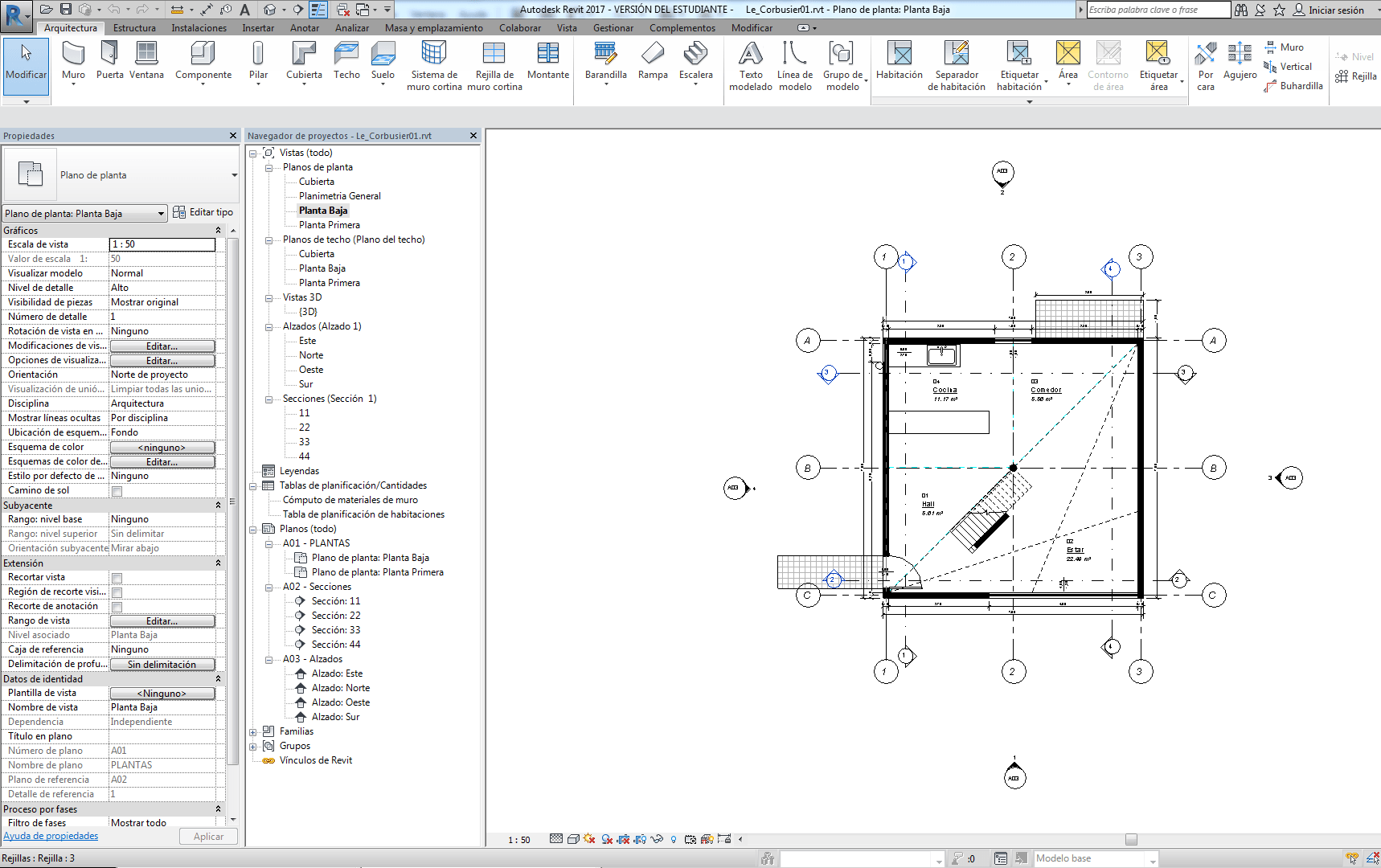The height and width of the screenshot is (868, 1381).
Task: Click Texto modelado tool
Action: pos(751,66)
